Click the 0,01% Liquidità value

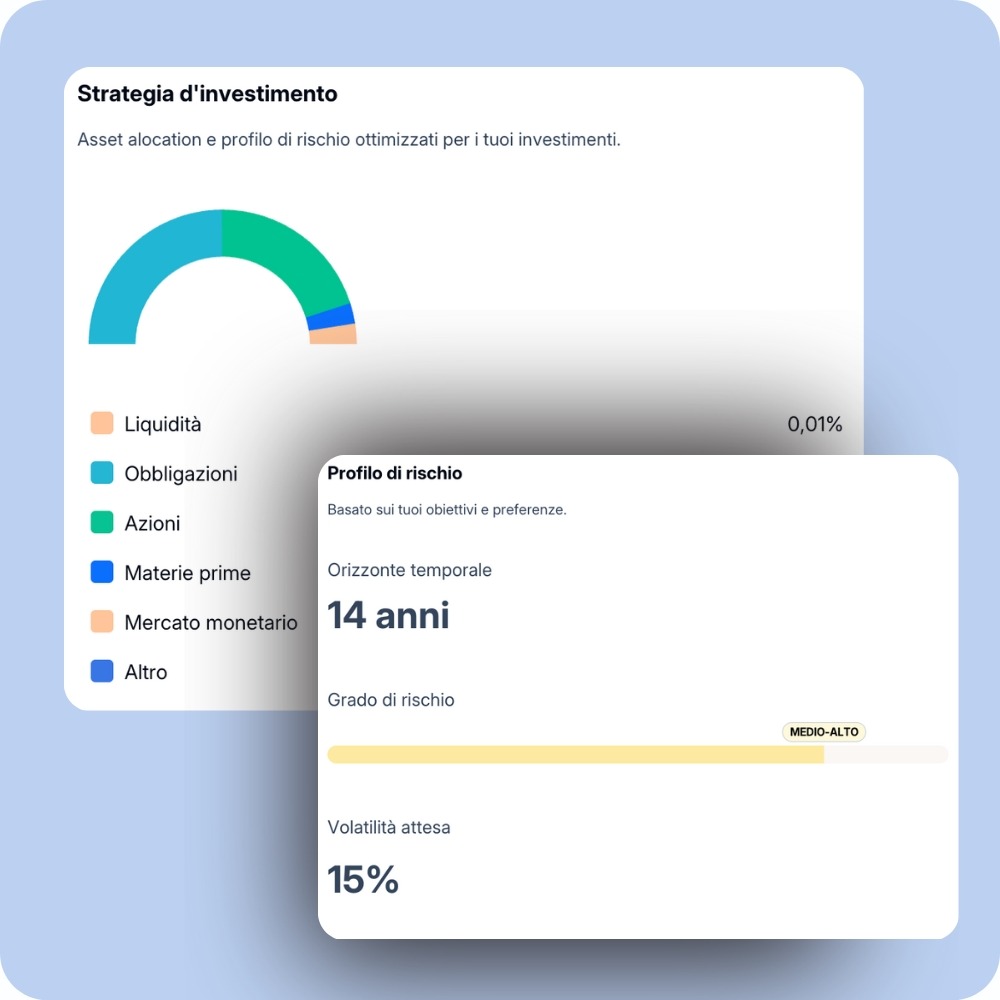click(x=814, y=424)
